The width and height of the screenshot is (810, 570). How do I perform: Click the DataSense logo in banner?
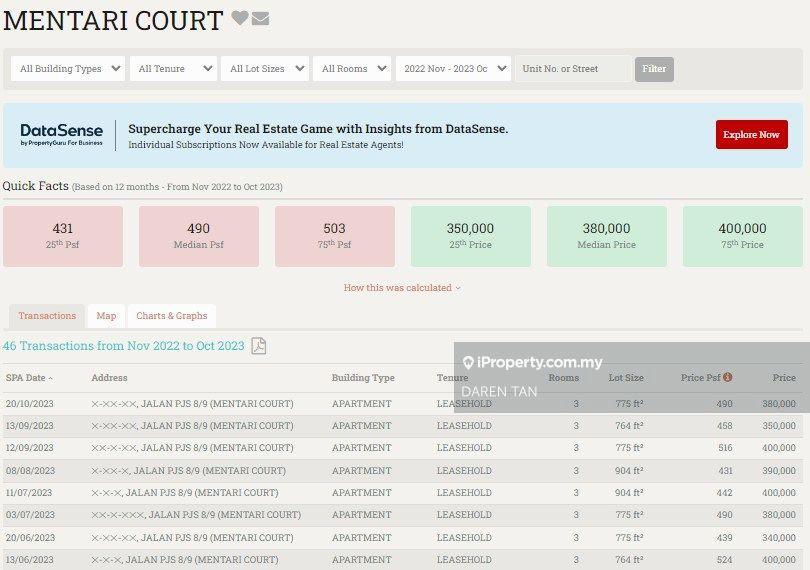(61, 135)
